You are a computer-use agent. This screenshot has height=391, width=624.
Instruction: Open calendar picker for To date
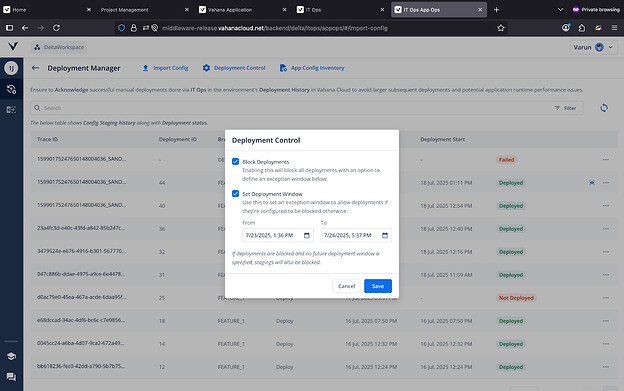pos(385,235)
